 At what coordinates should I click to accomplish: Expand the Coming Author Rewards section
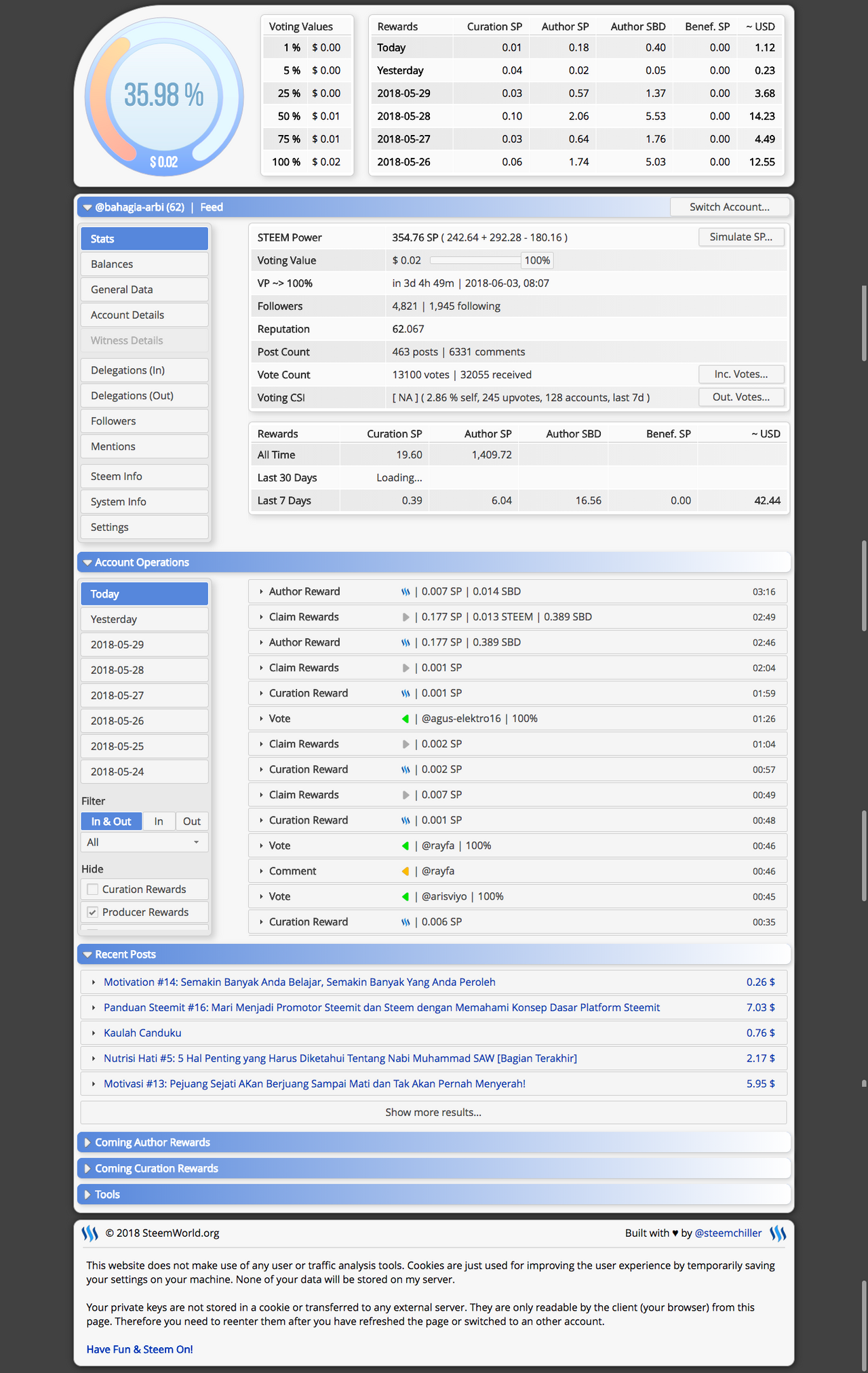pos(87,1142)
